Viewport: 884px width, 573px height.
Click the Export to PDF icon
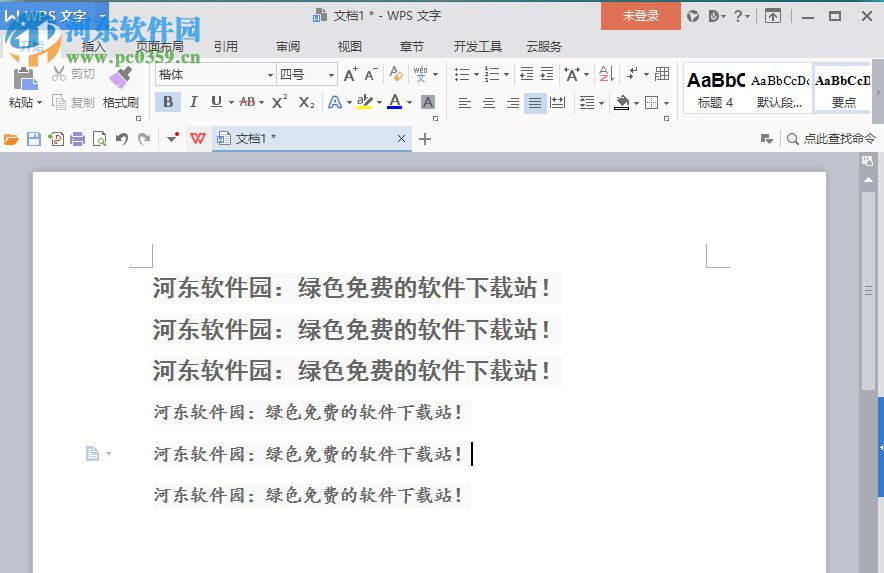point(56,139)
